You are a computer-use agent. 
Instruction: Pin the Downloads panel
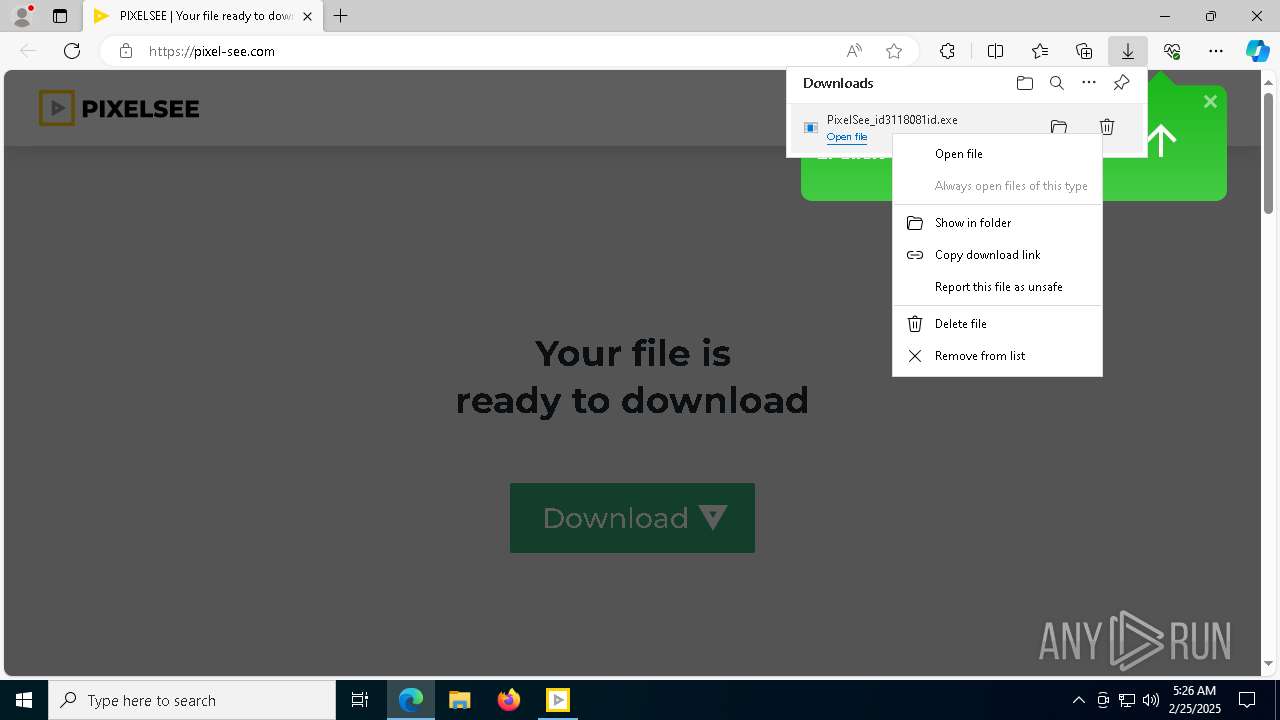click(x=1121, y=83)
